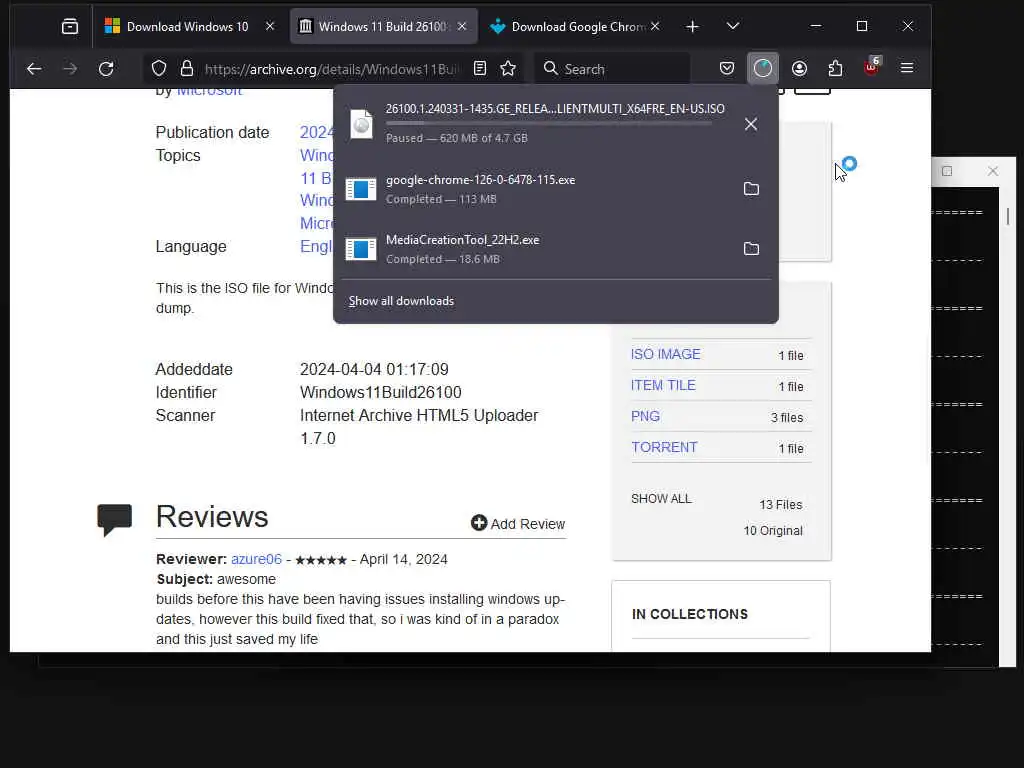The width and height of the screenshot is (1024, 768).
Task: Click IN COLLECTIONS heading
Action: (x=690, y=615)
